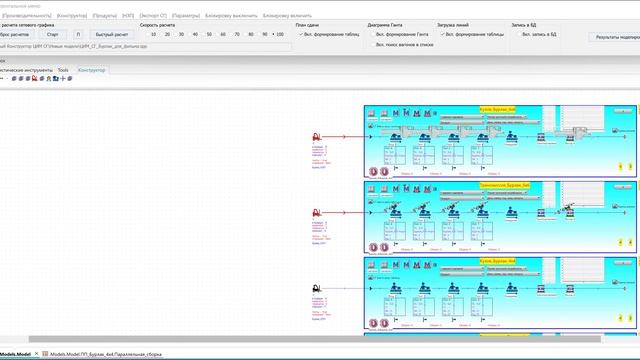640x360 pixels.
Task: Select the third assembly station in the top frame
Action: [x=453, y=138]
